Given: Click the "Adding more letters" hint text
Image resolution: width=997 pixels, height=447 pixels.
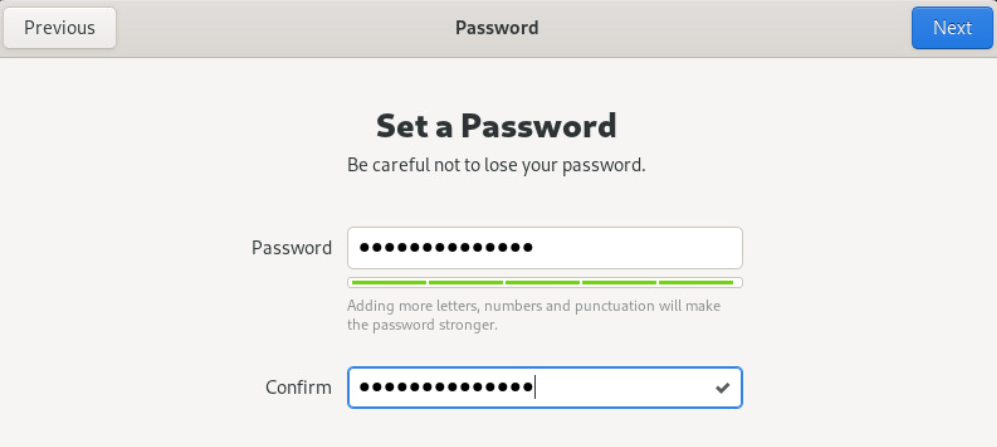Looking at the screenshot, I should (533, 306).
